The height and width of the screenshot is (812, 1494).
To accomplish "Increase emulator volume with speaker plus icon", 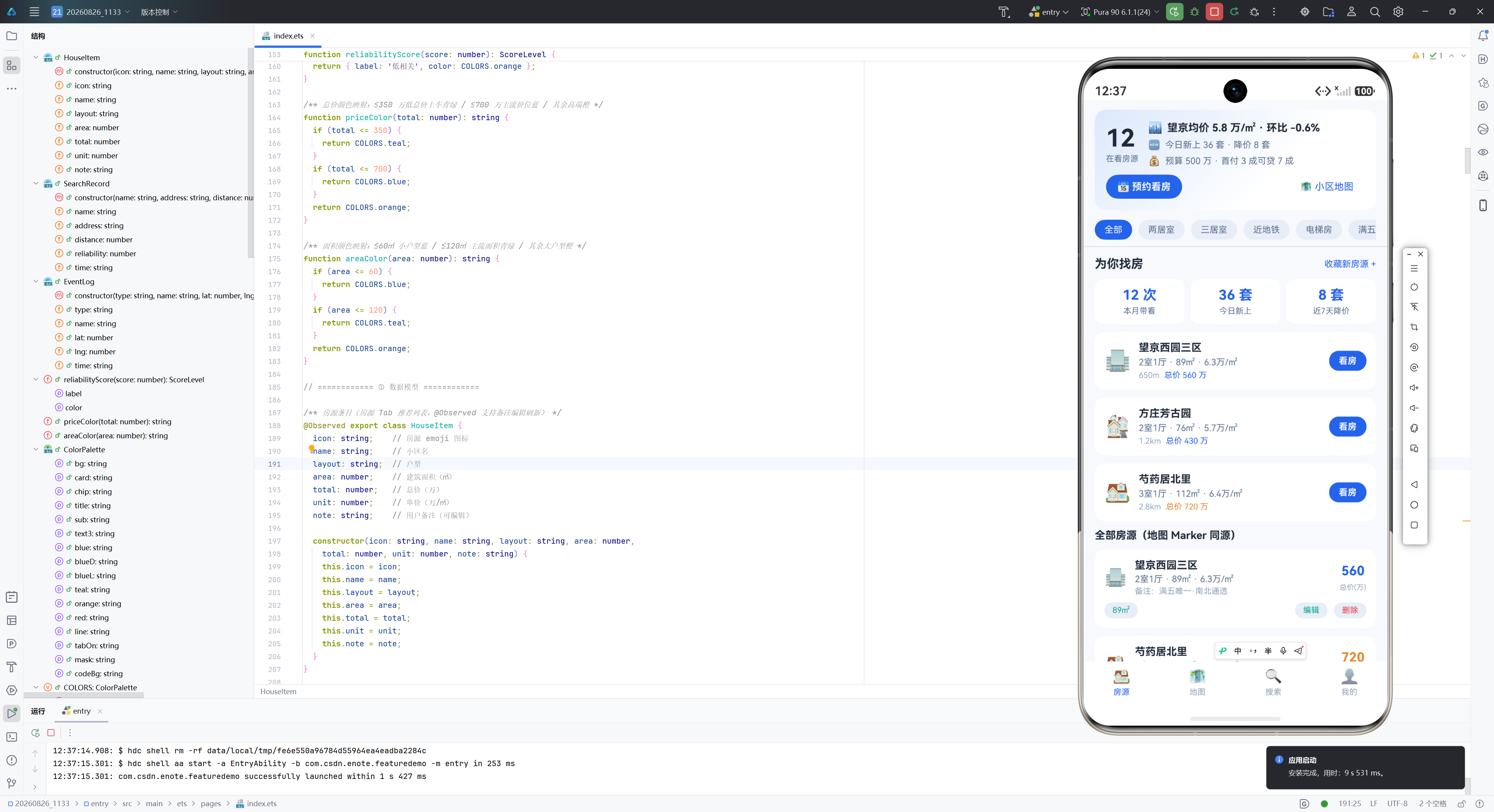I will [1415, 388].
